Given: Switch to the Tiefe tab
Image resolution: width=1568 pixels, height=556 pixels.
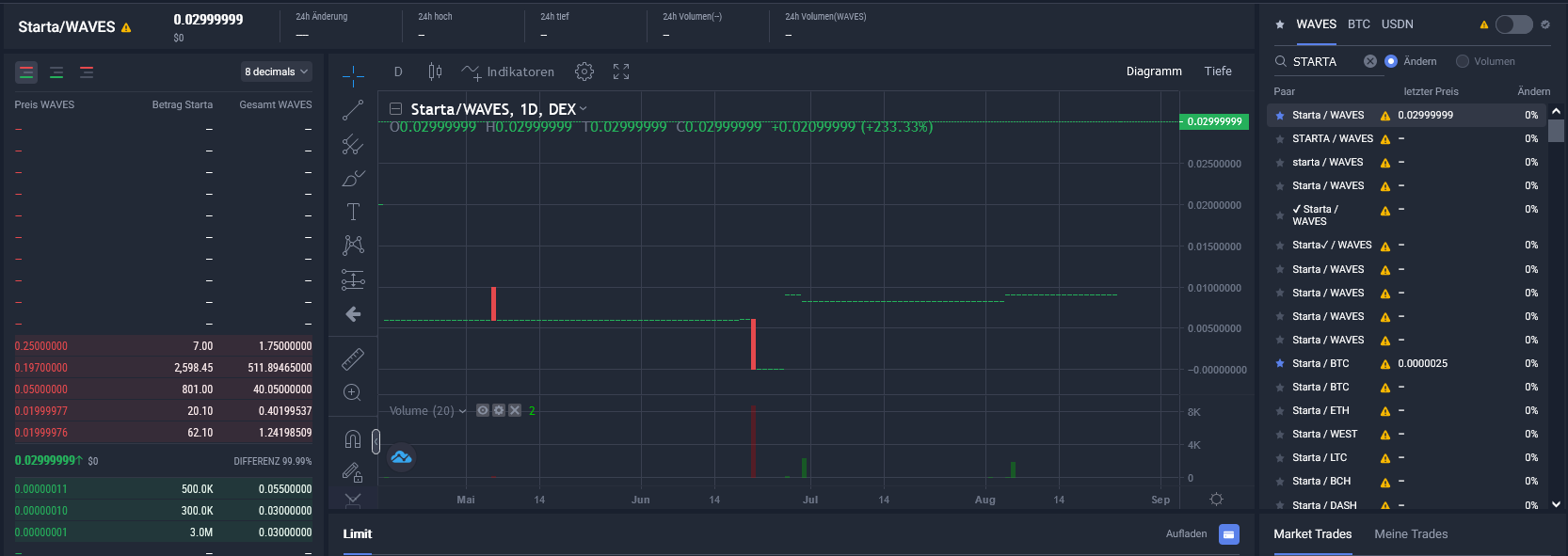Looking at the screenshot, I should (x=1218, y=71).
